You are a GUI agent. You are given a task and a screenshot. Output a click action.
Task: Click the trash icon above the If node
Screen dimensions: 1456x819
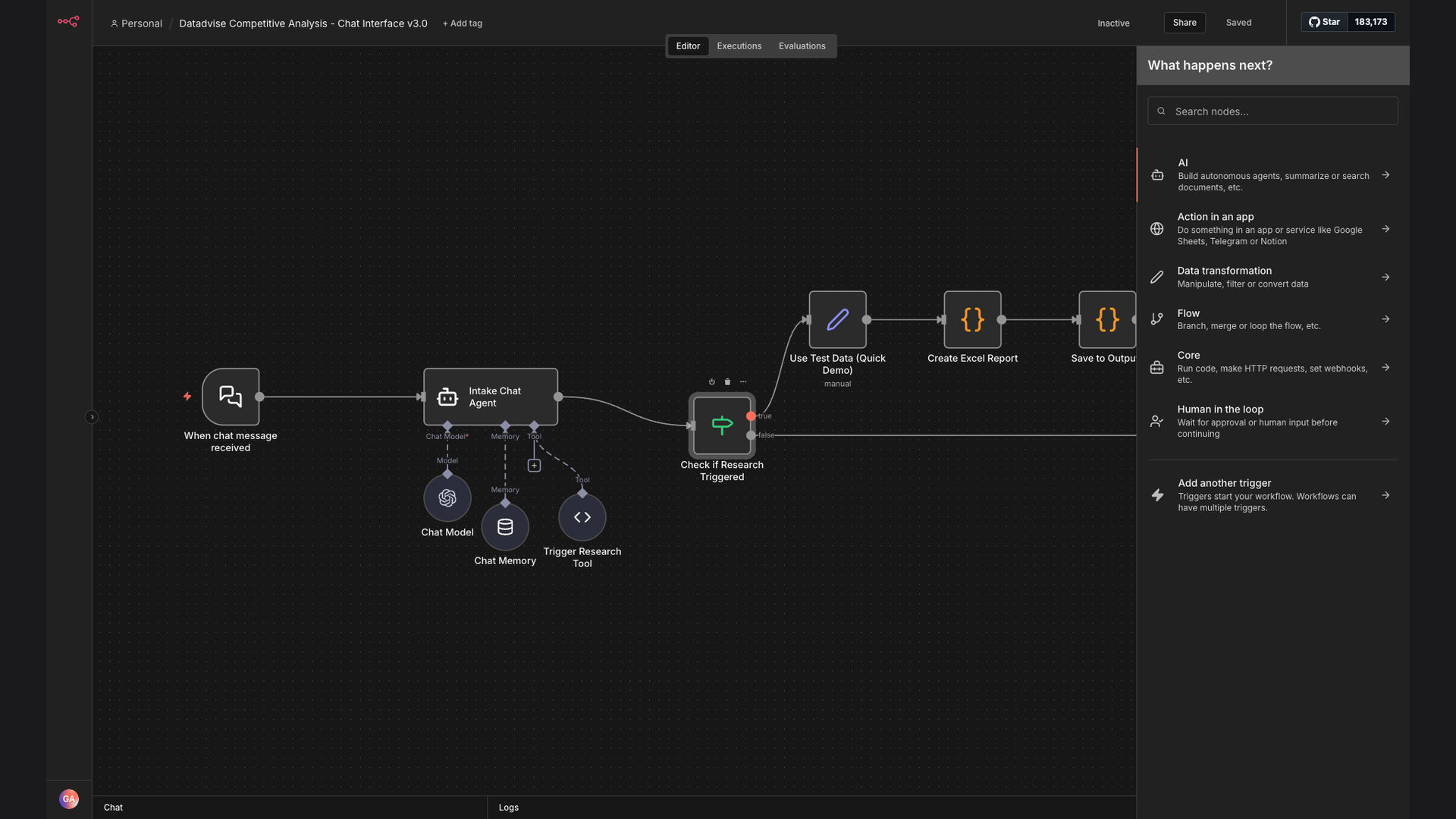tap(727, 381)
